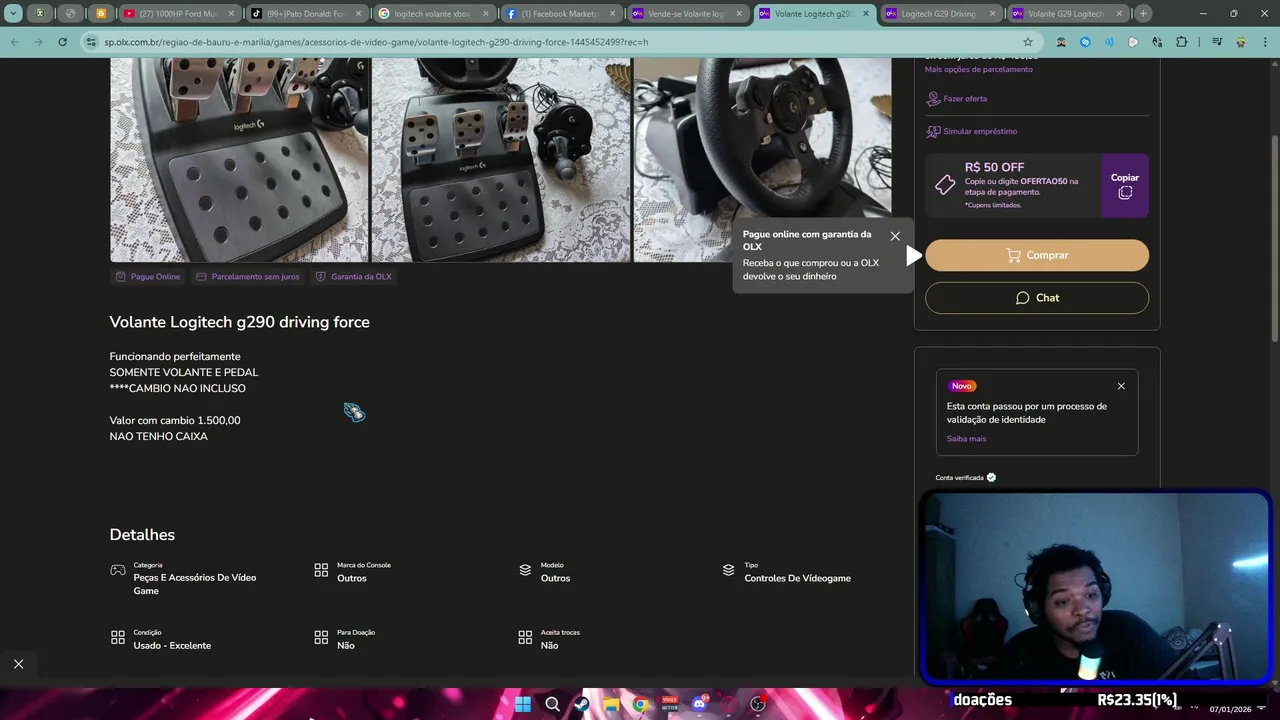Click the Pague Online tag
This screenshot has width=1280, height=720.
148,277
